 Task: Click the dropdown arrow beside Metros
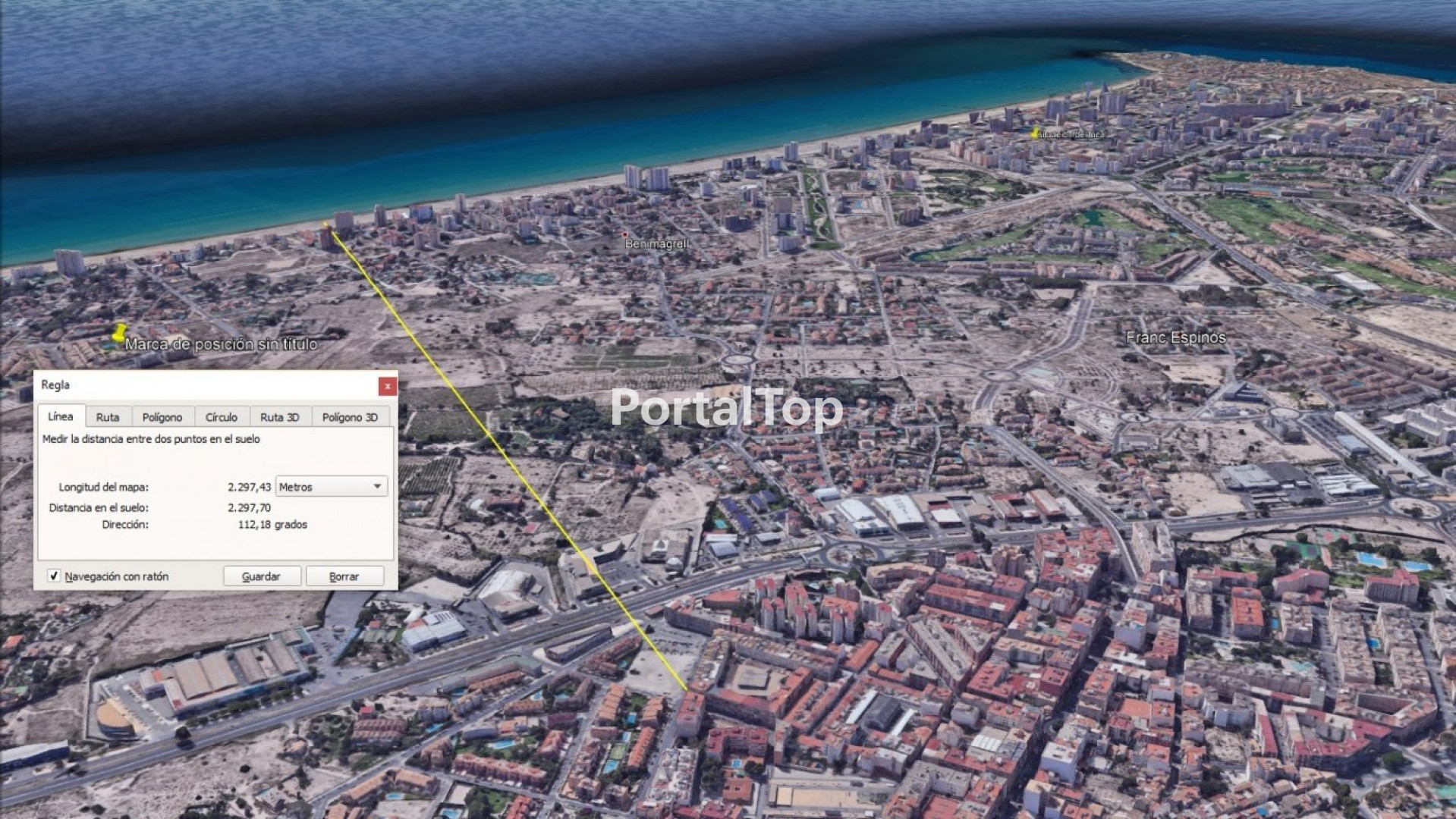click(377, 487)
